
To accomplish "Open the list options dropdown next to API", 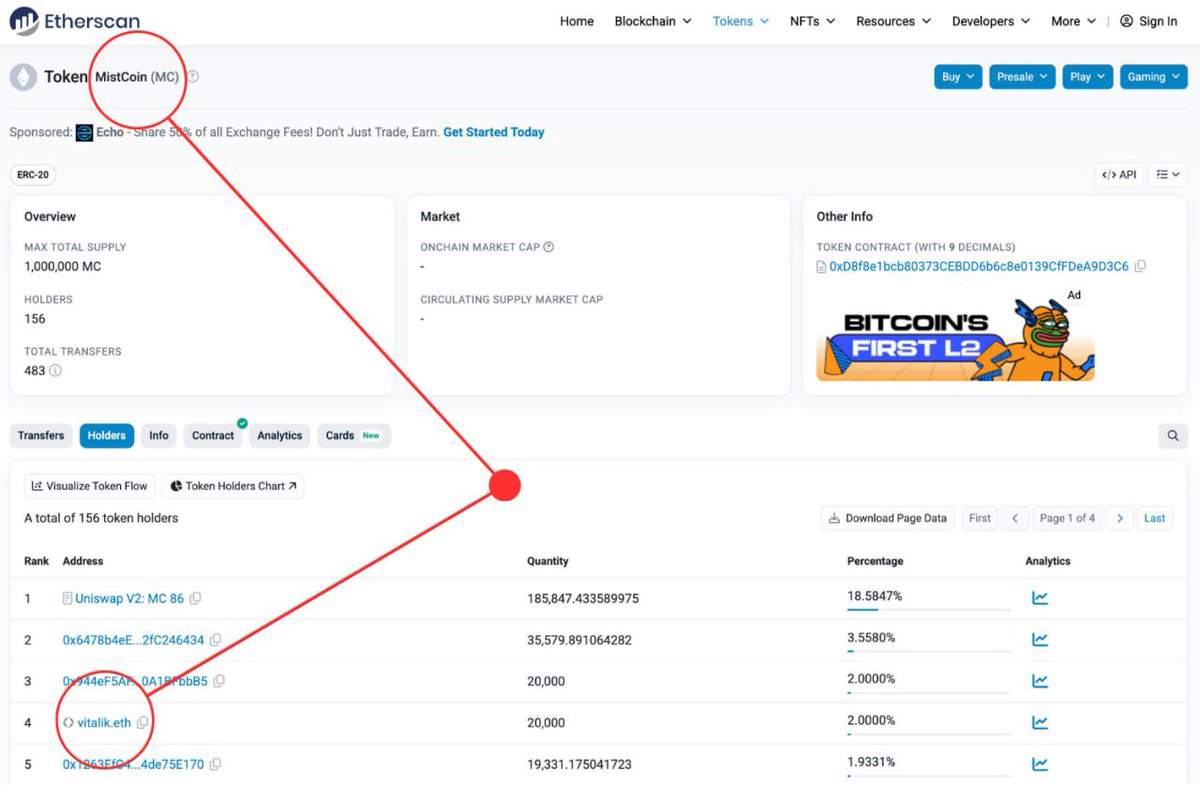I will (x=1167, y=174).
